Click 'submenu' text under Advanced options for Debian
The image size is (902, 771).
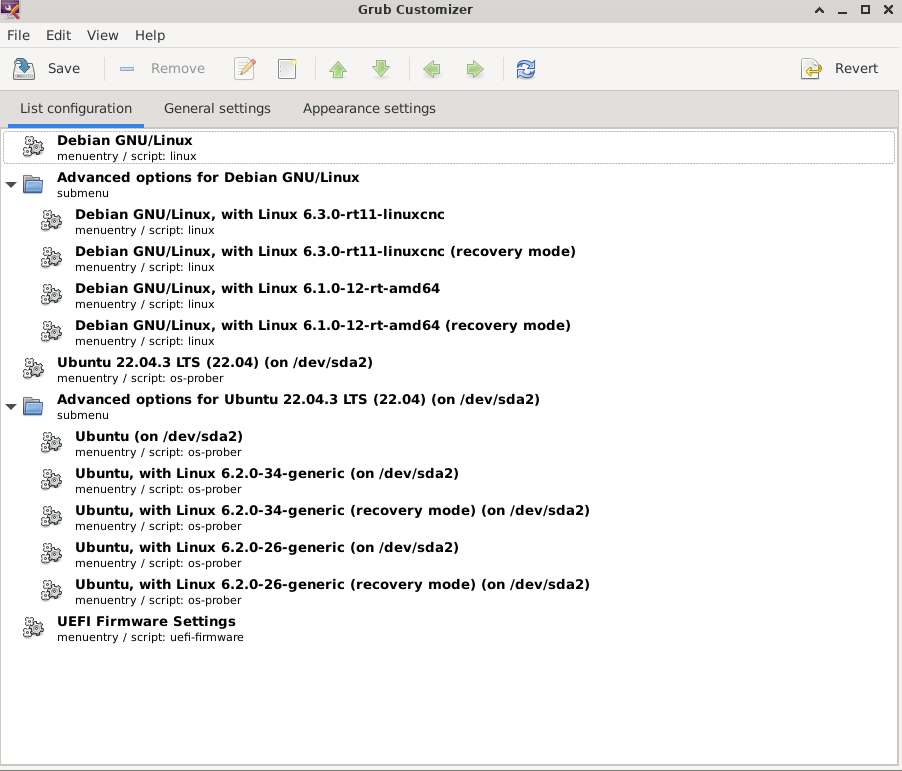point(83,193)
